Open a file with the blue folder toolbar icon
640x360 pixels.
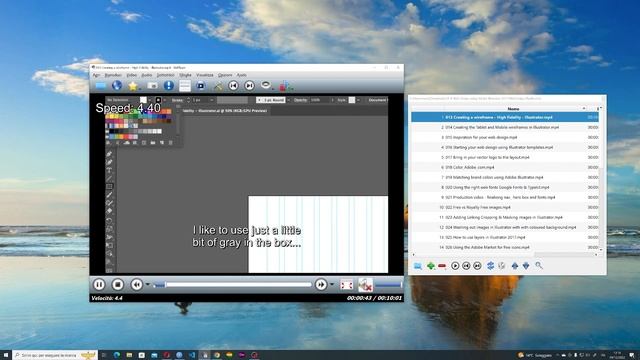coord(100,86)
